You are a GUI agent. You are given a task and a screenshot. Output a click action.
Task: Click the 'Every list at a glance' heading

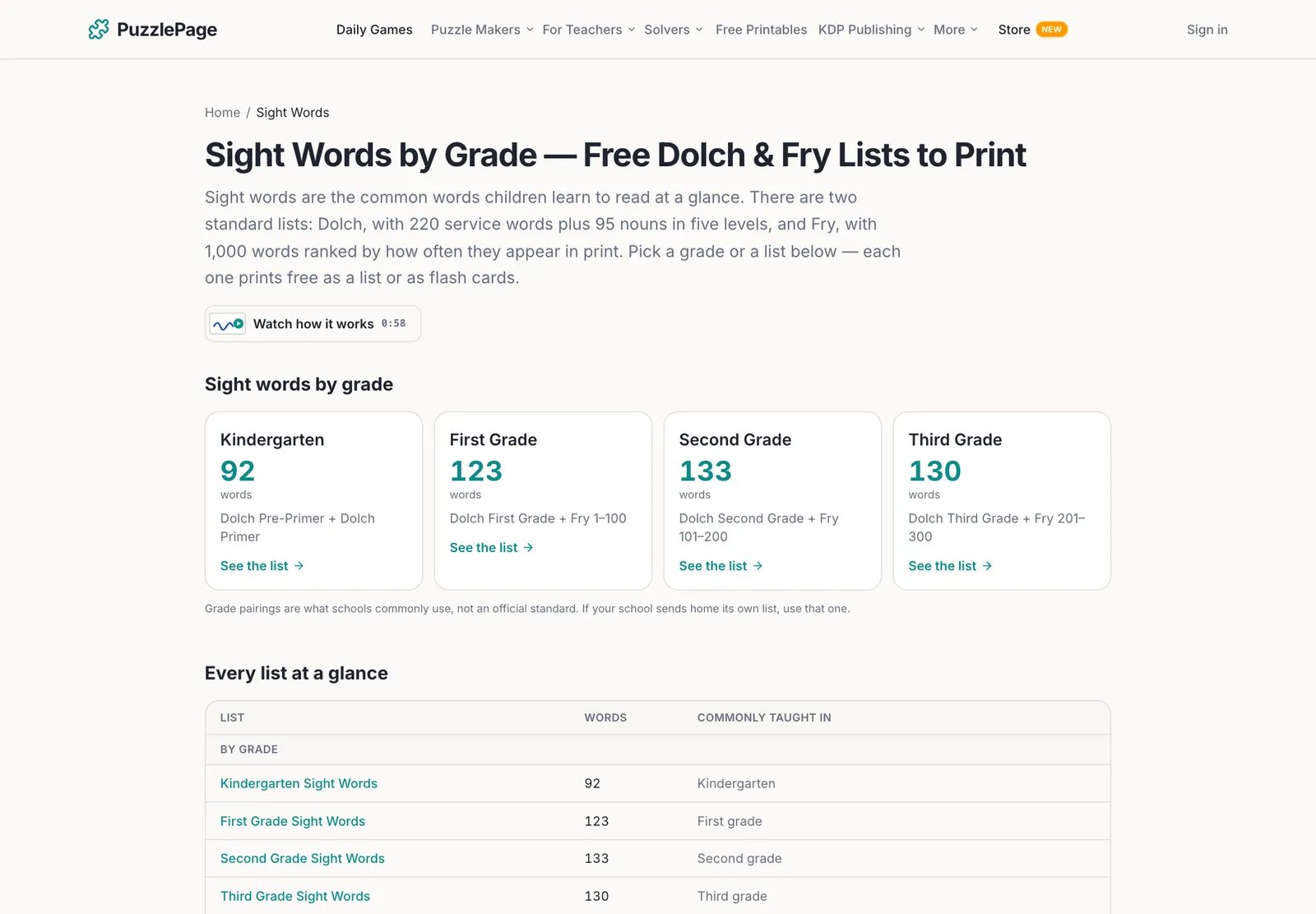pos(296,673)
